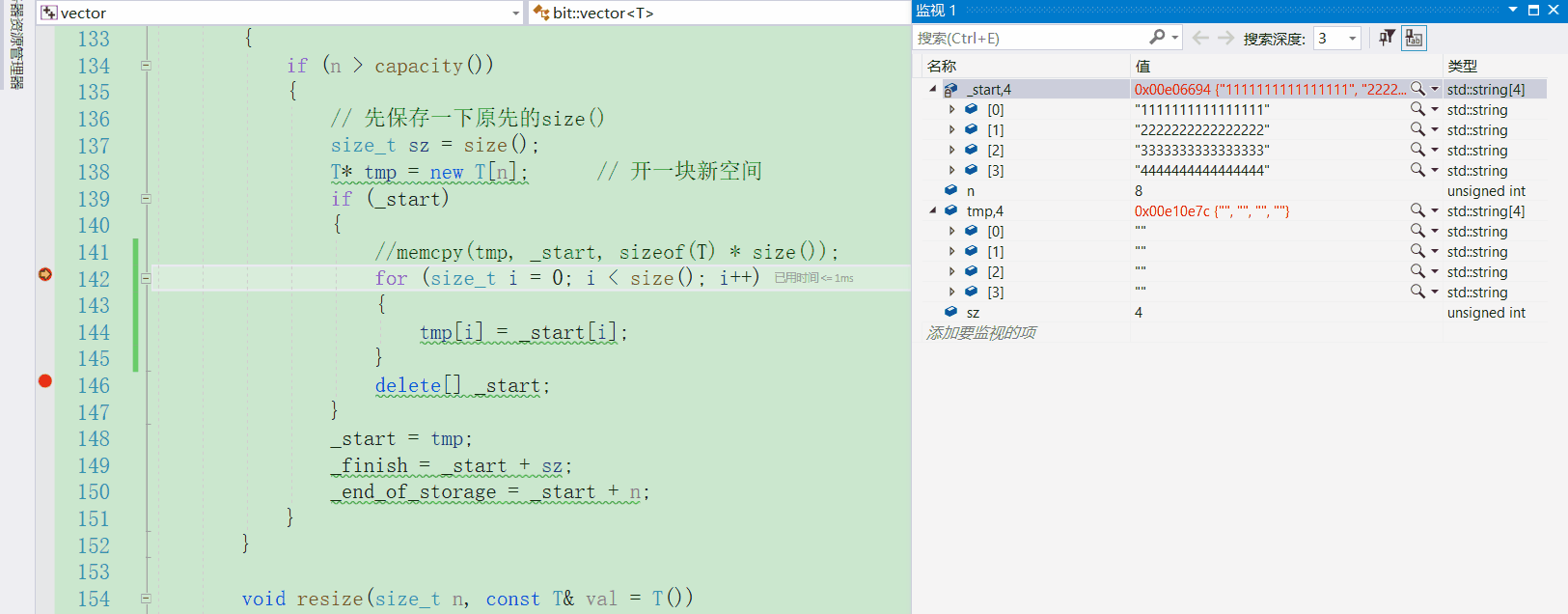Collapse code block at line 139
This screenshot has height=614, width=1568.
[146, 199]
